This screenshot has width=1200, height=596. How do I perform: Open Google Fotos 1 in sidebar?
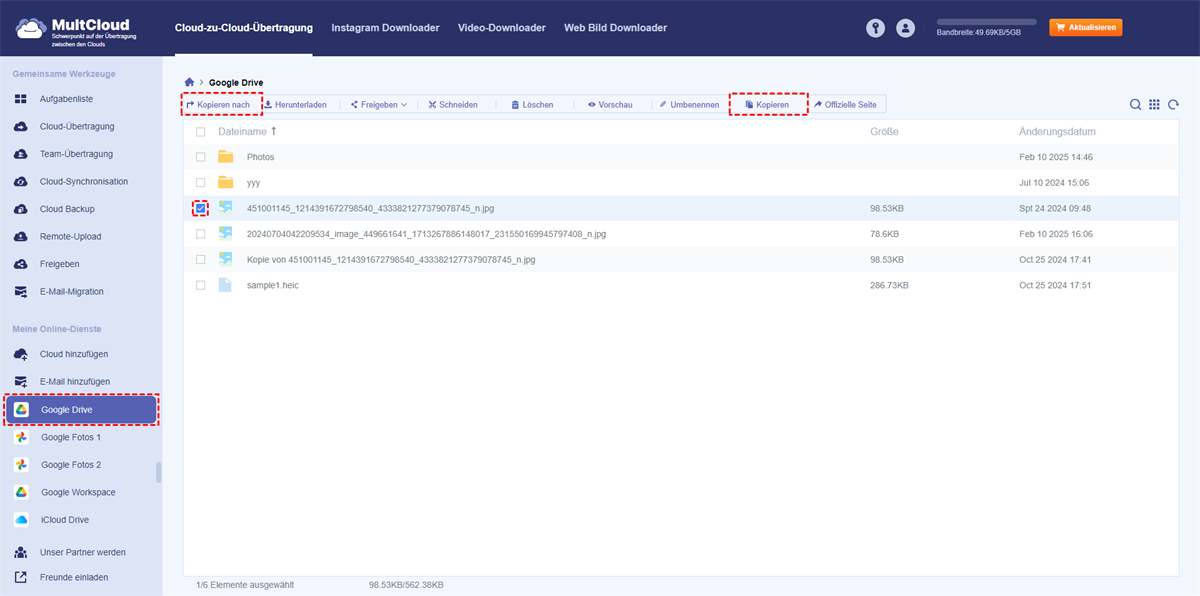point(70,438)
